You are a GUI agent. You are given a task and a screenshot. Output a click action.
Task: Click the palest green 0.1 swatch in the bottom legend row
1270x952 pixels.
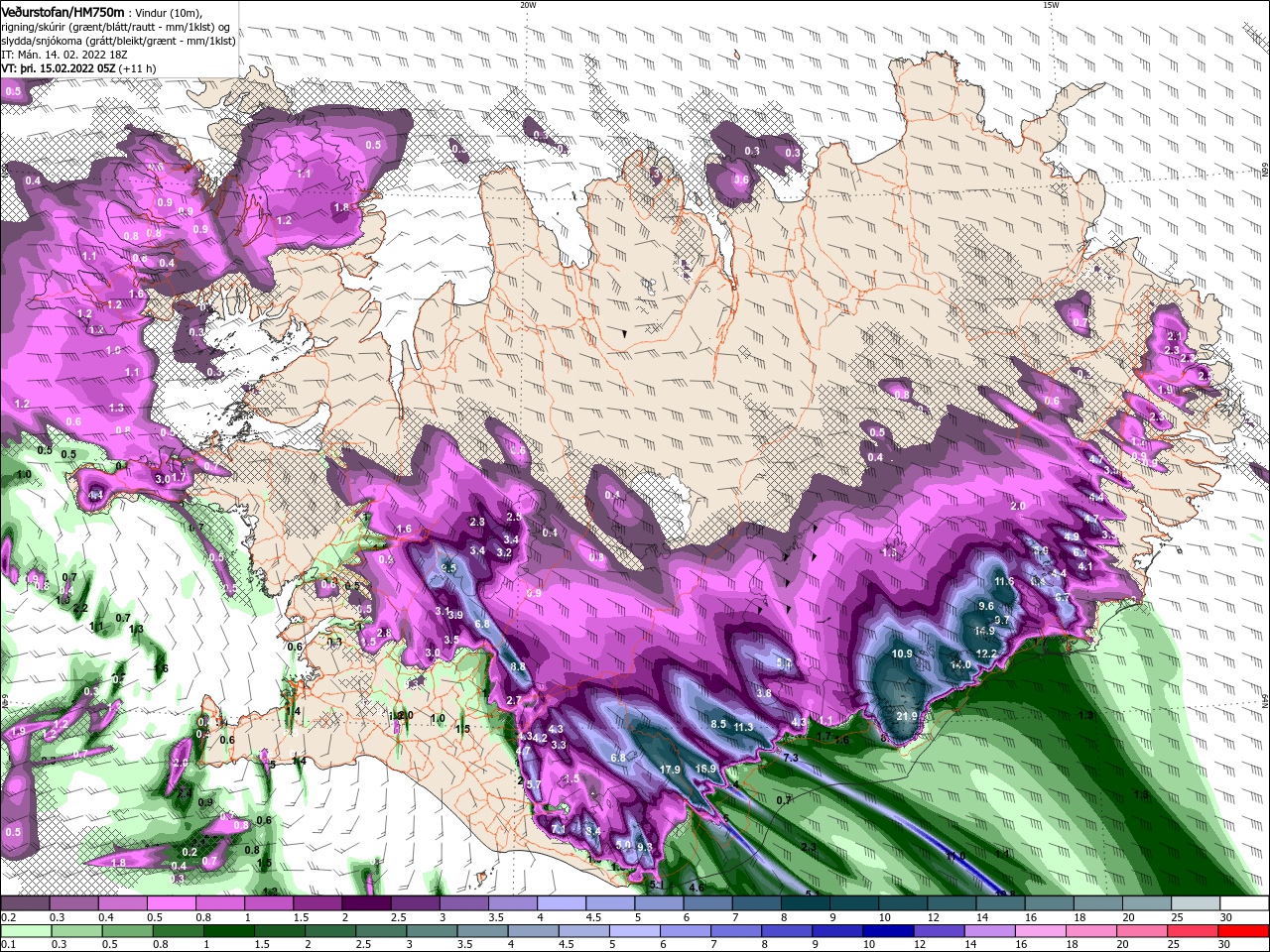(27, 931)
